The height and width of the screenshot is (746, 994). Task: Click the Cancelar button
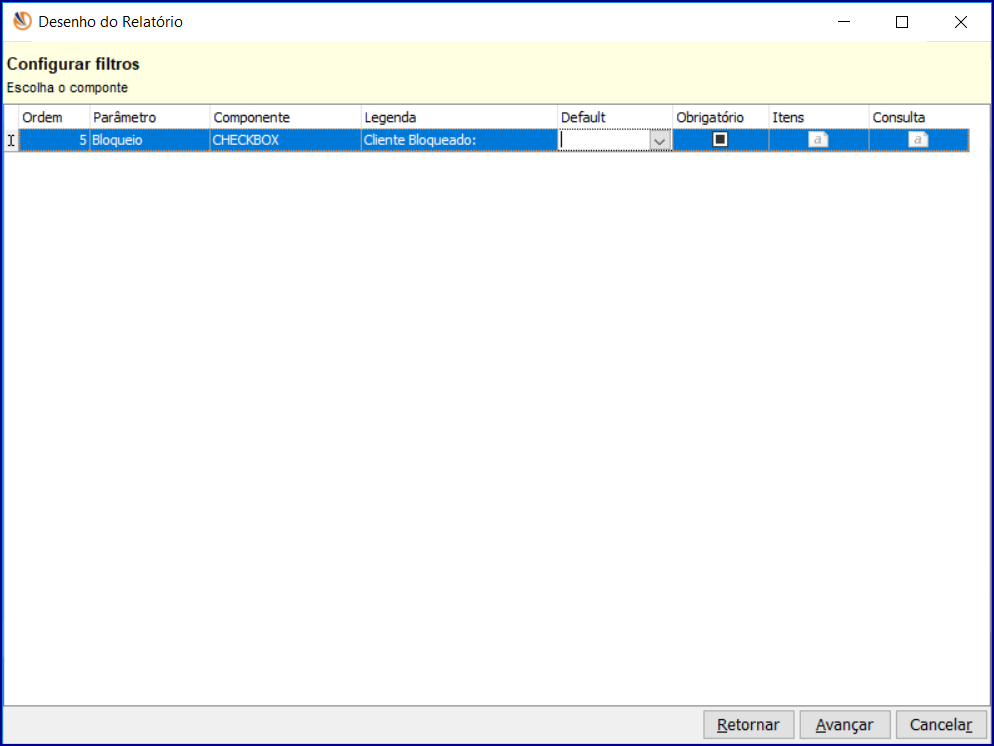coord(941,724)
